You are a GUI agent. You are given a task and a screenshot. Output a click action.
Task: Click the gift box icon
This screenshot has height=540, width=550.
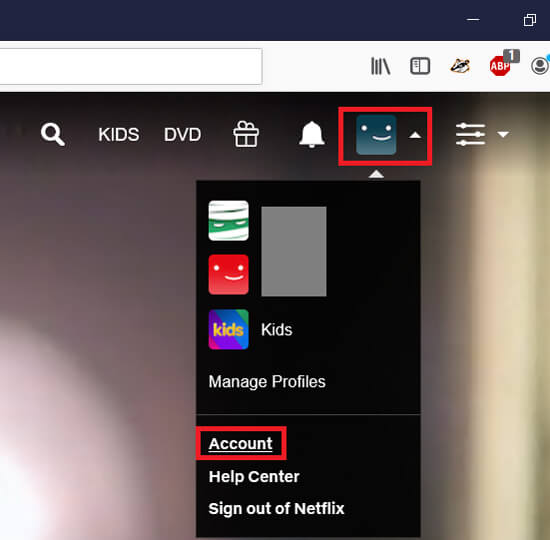(246, 134)
